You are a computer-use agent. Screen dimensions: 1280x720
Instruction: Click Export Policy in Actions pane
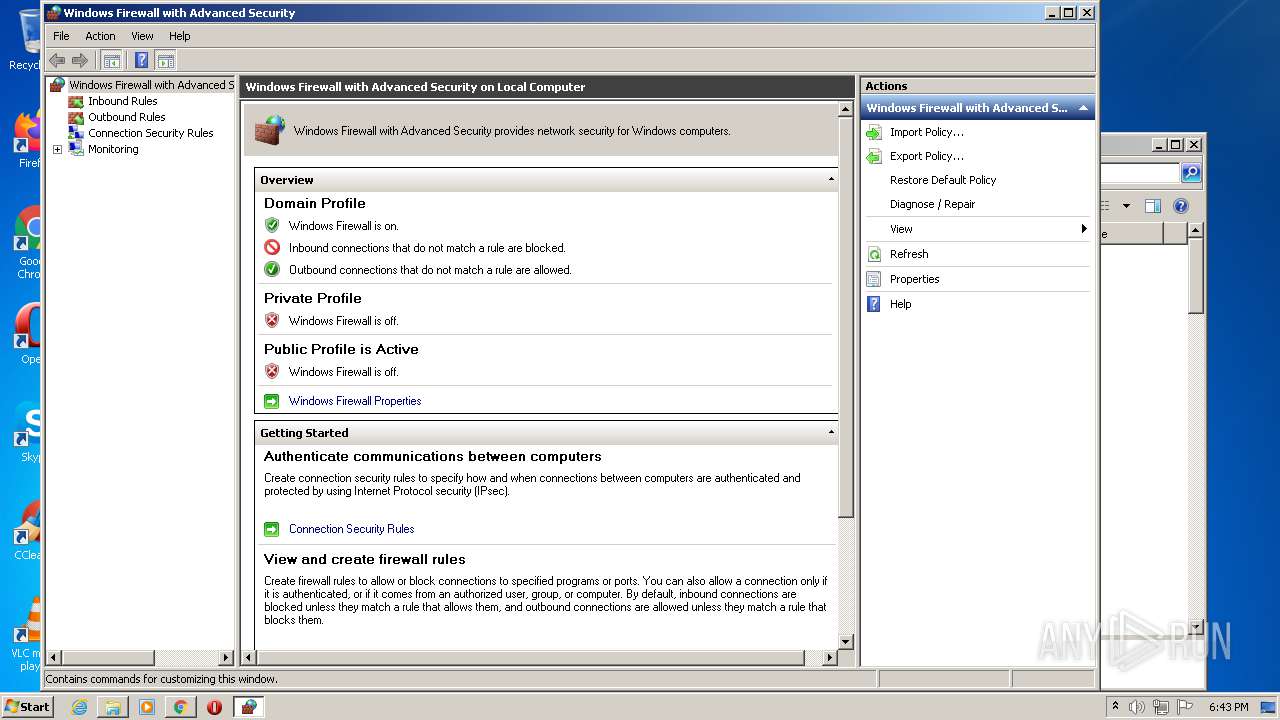[927, 156]
